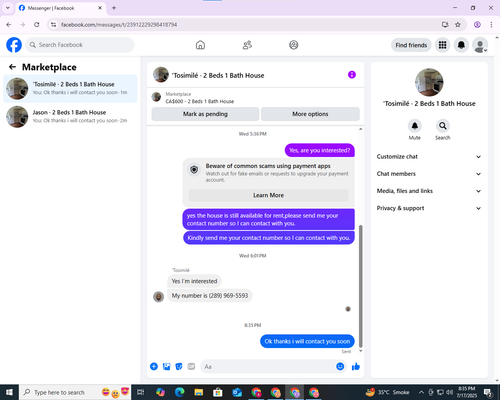Choose a sticker from the composer
The height and width of the screenshot is (400, 500).
coord(179,367)
